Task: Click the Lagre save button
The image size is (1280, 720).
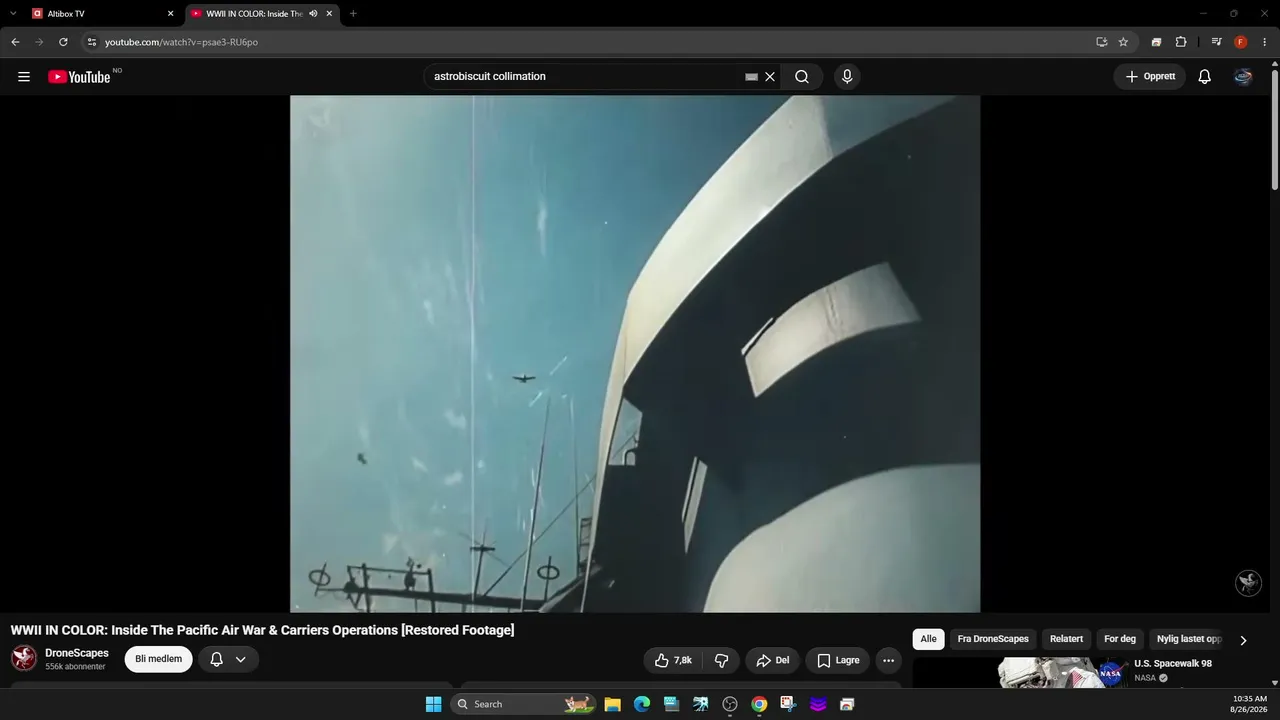Action: [838, 660]
